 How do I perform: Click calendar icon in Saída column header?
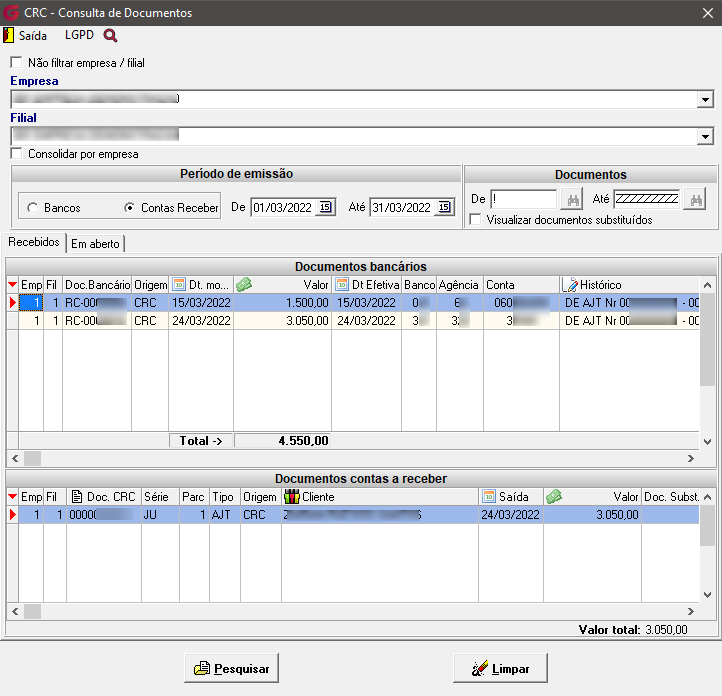coord(489,497)
